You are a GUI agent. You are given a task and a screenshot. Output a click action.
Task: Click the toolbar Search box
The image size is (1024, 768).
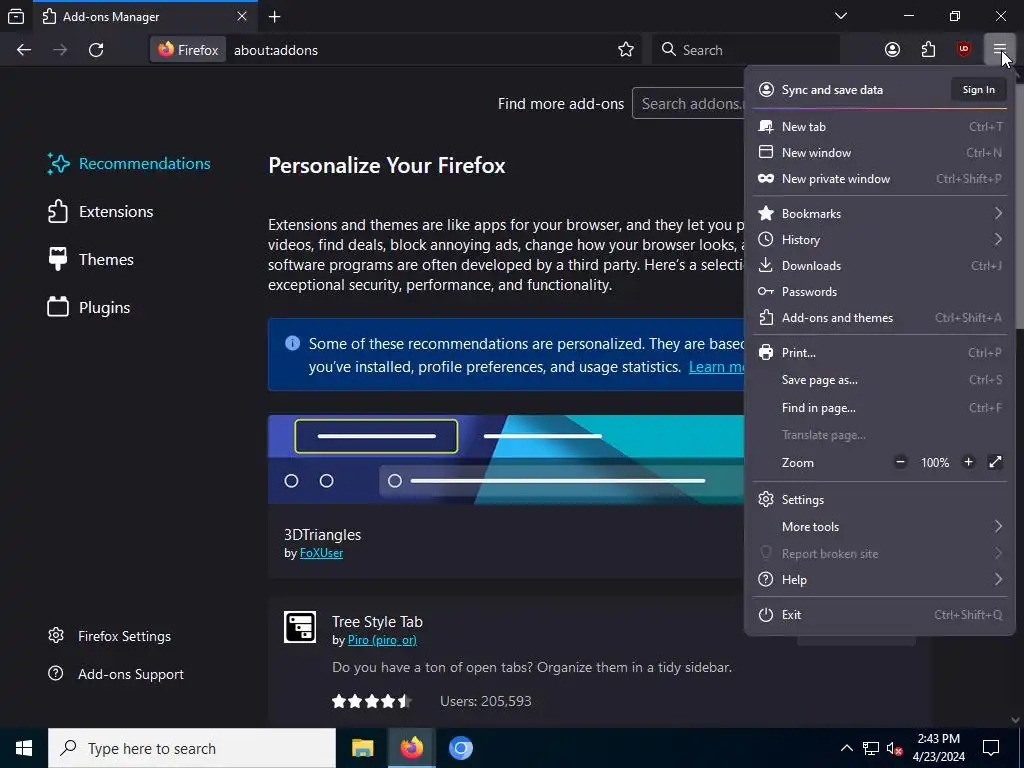coord(746,50)
